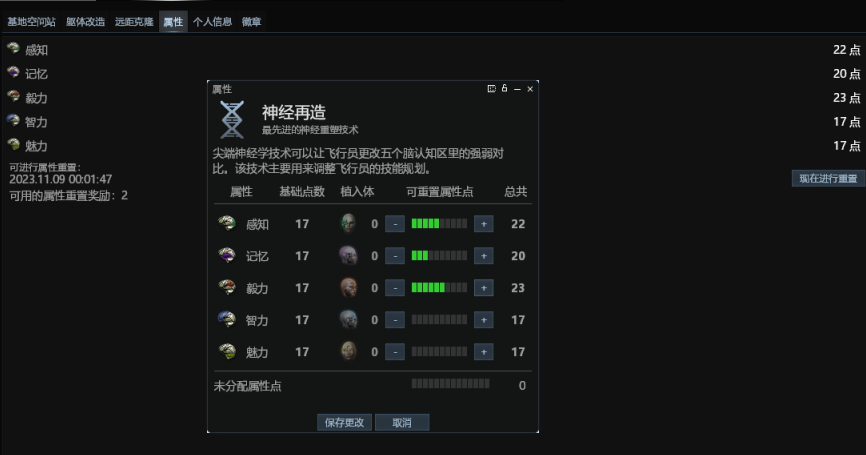Click the 记忆 purple implant icon
866x455 pixels.
(348, 256)
